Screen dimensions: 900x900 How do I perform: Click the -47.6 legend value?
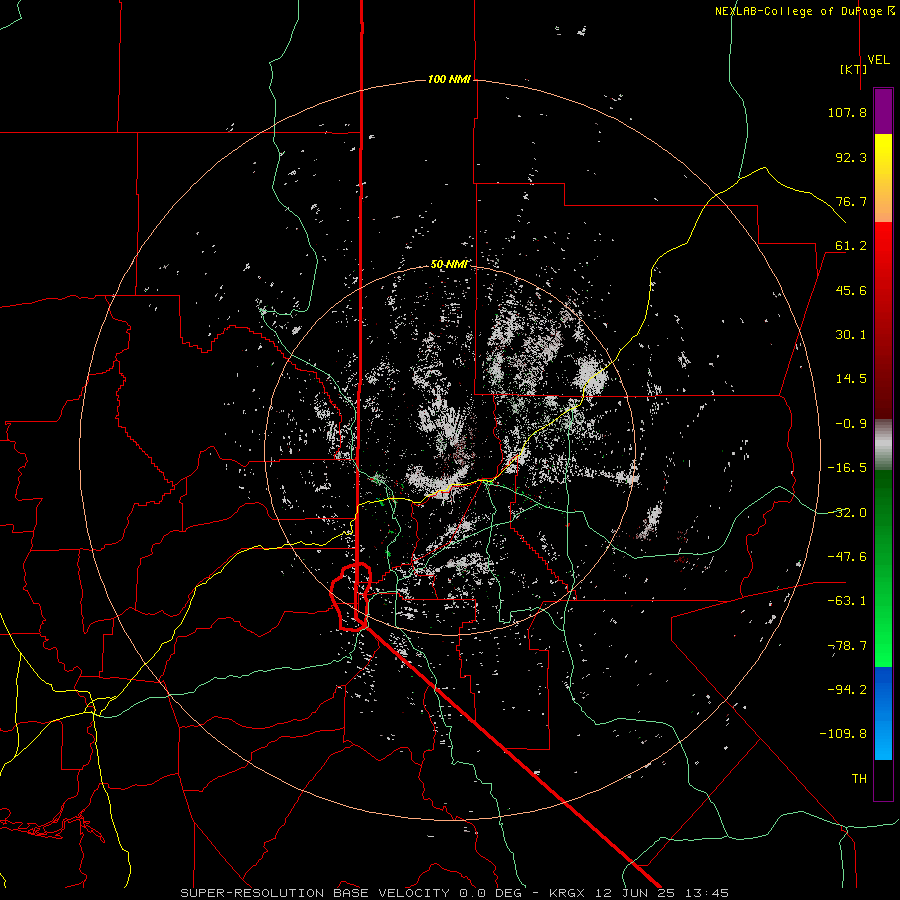click(847, 557)
